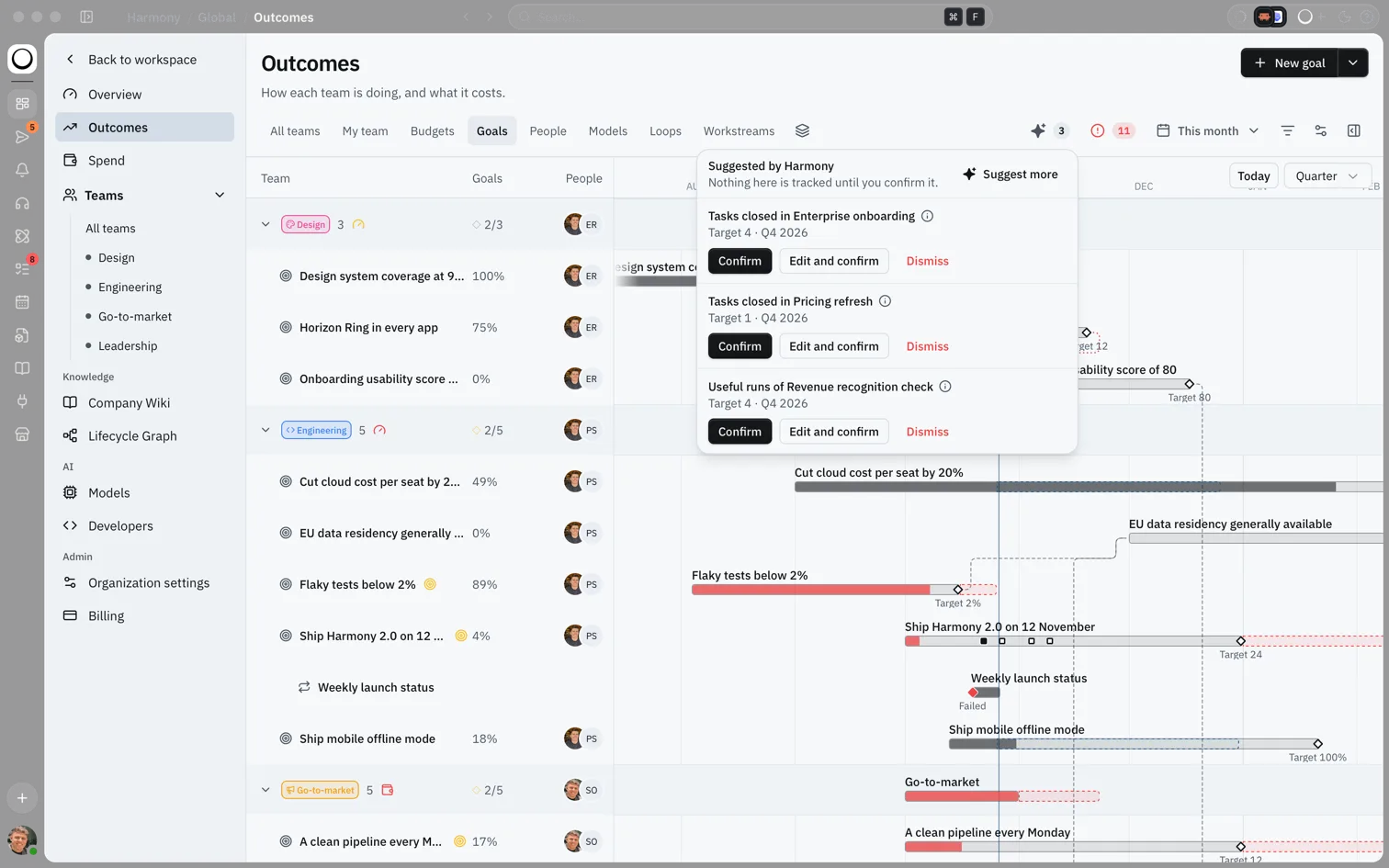Dismiss the Pricing refresh suggestion
Screen dimensions: 1389x868
click(927, 346)
